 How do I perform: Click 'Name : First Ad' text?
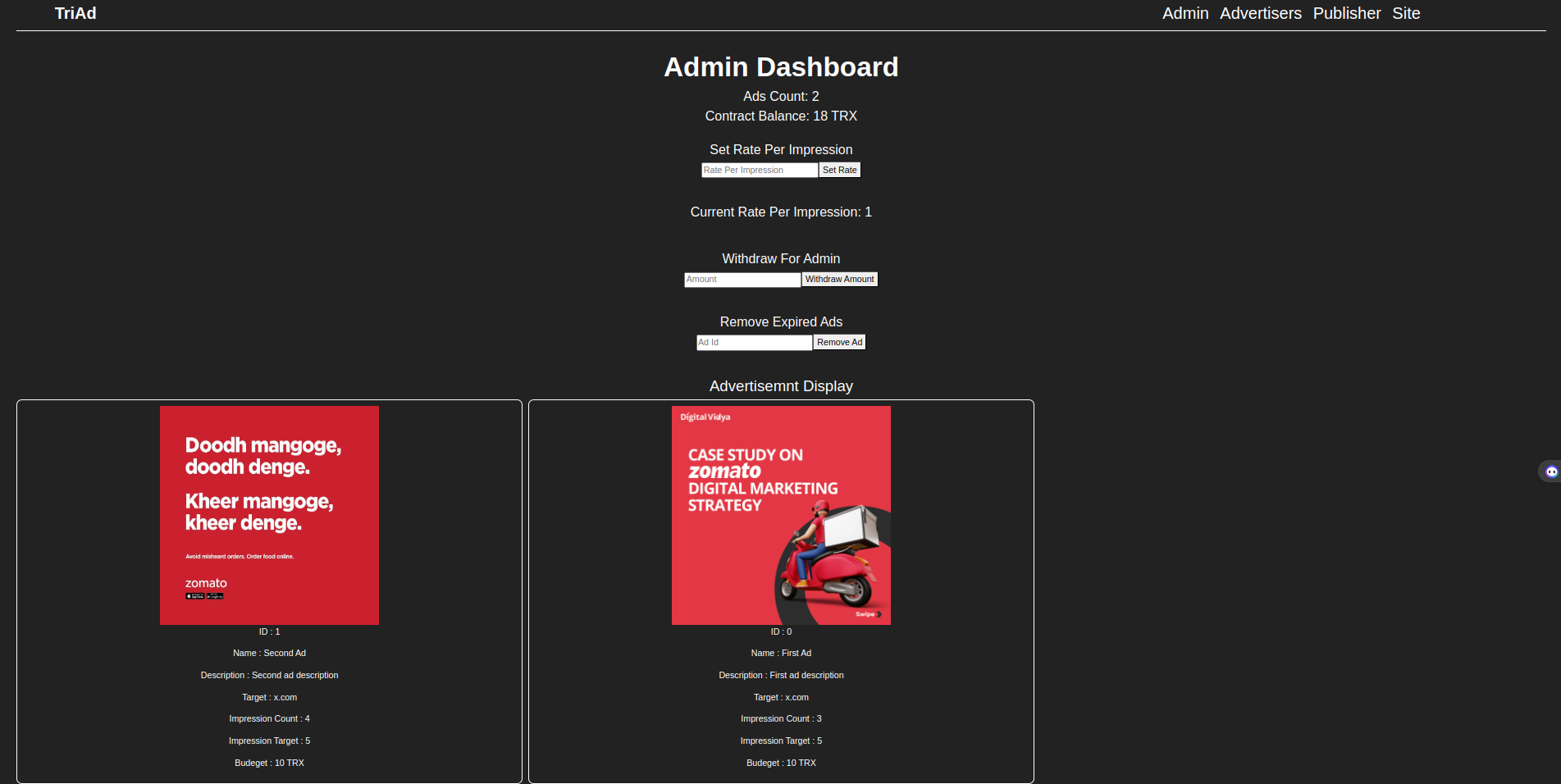pyautogui.click(x=781, y=654)
